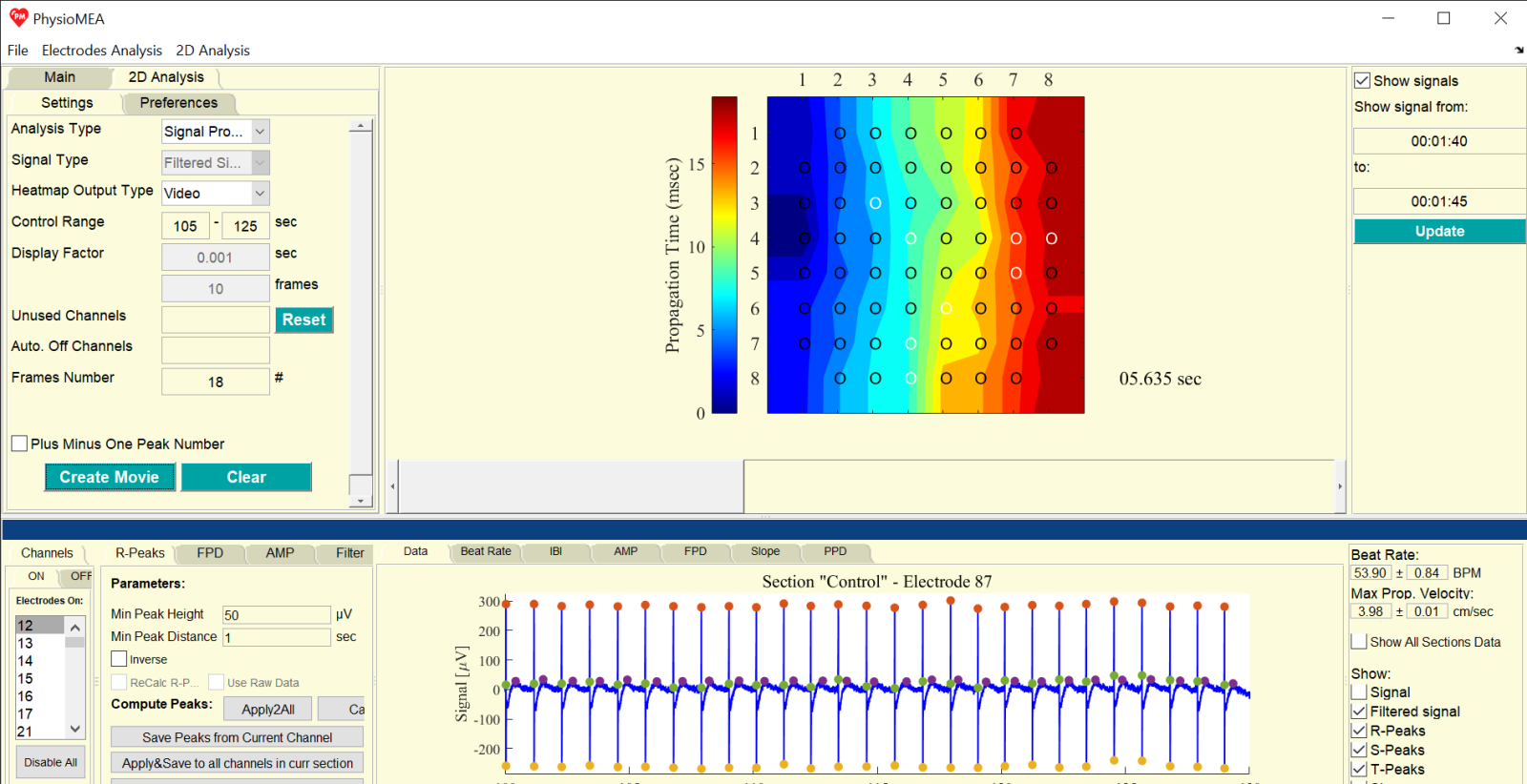
Task: Switch to the Preferences tab
Action: (178, 103)
